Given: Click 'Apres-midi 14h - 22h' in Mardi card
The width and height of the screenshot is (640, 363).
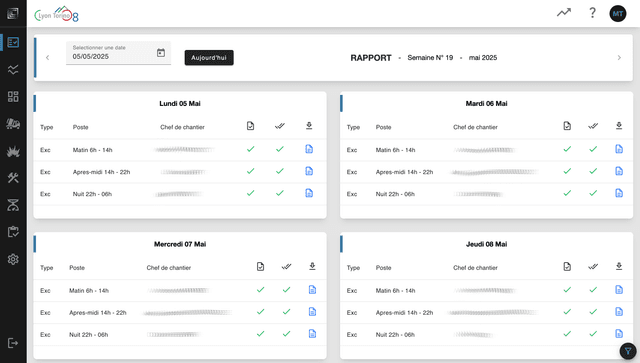Looking at the screenshot, I should [404, 172].
